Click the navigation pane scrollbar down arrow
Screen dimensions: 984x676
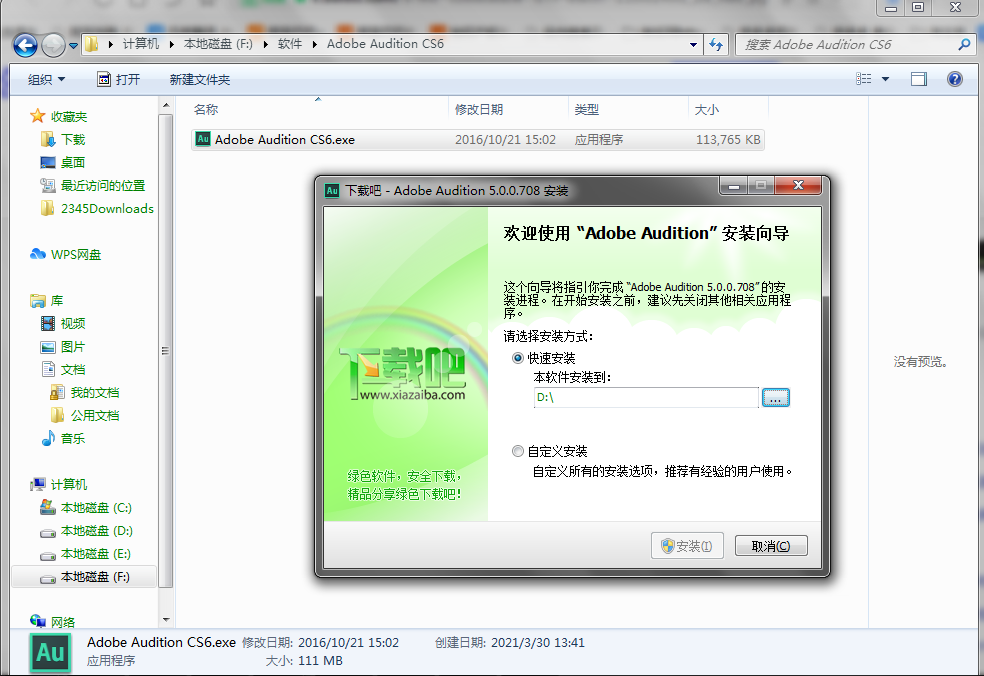pos(166,620)
